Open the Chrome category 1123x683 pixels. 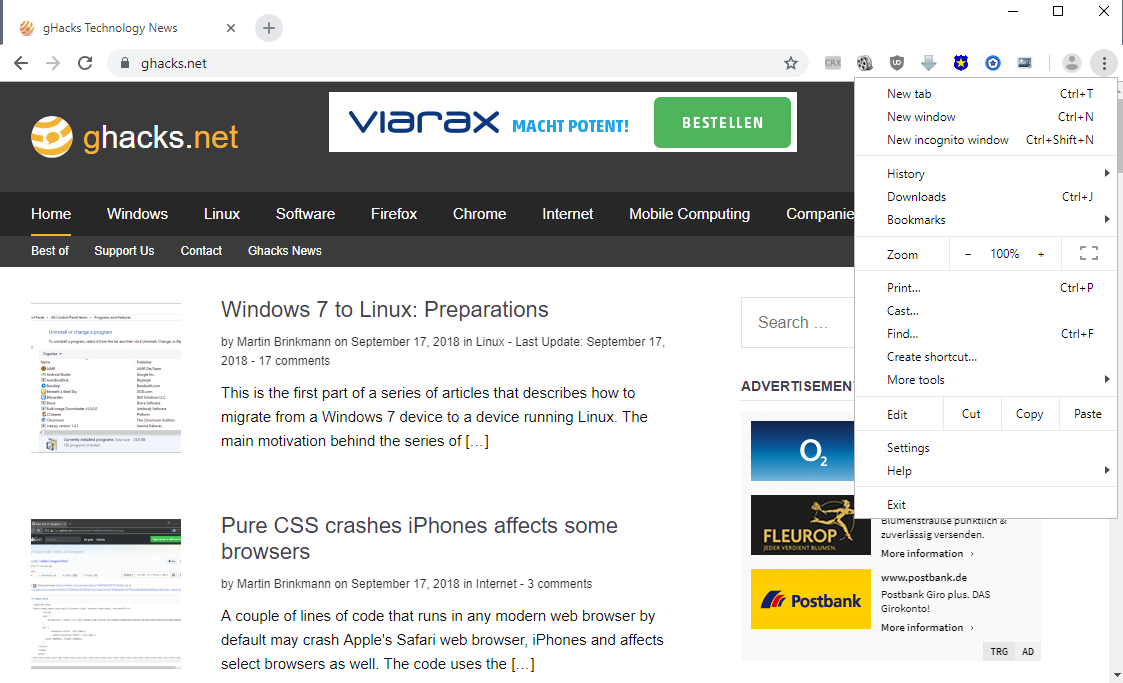pos(479,214)
